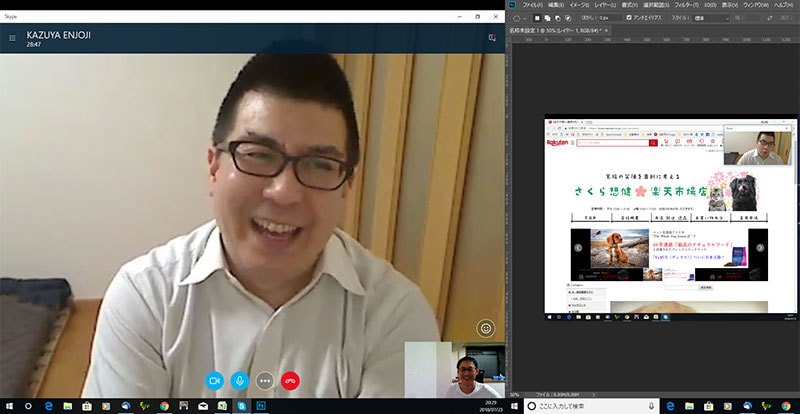Open the スタイル dropdown in options bar
Viewport: 800px width, 414px height.
pyautogui.click(x=711, y=18)
